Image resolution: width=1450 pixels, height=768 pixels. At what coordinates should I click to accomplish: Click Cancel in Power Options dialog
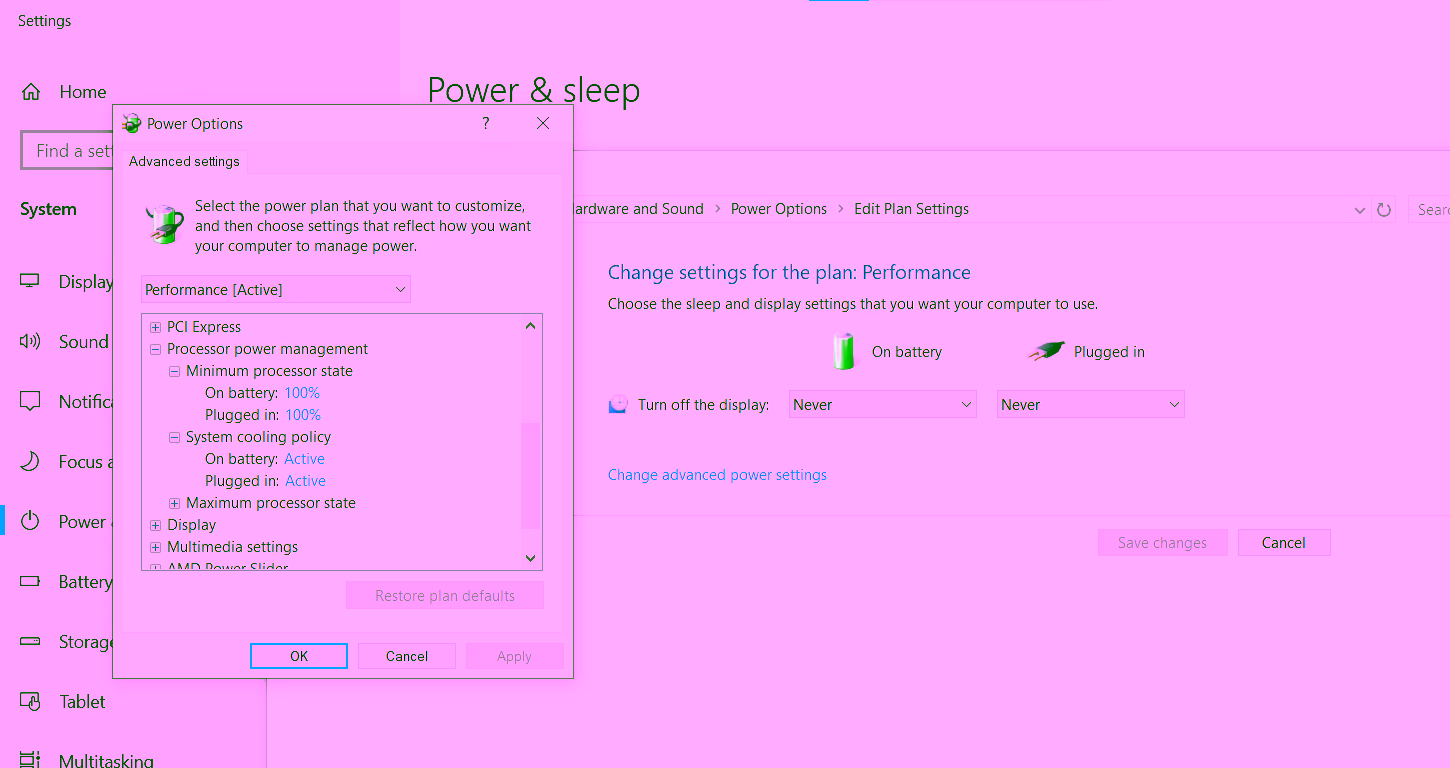click(407, 656)
